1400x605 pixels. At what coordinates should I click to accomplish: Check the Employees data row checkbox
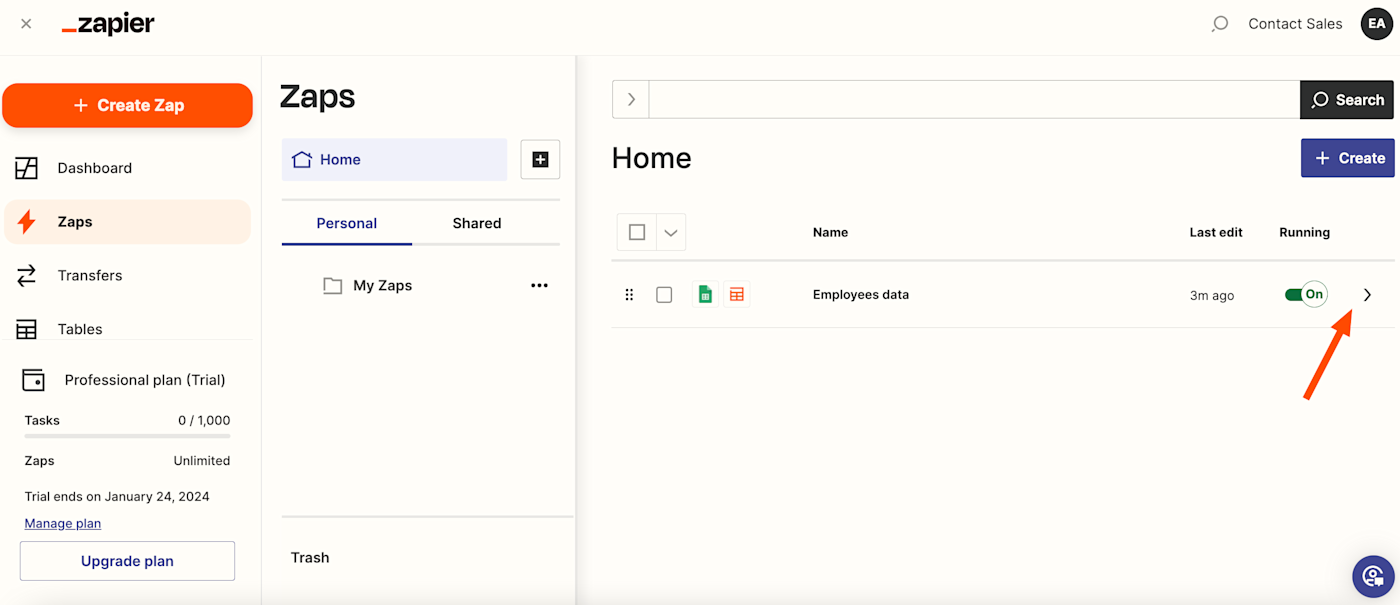click(x=664, y=295)
